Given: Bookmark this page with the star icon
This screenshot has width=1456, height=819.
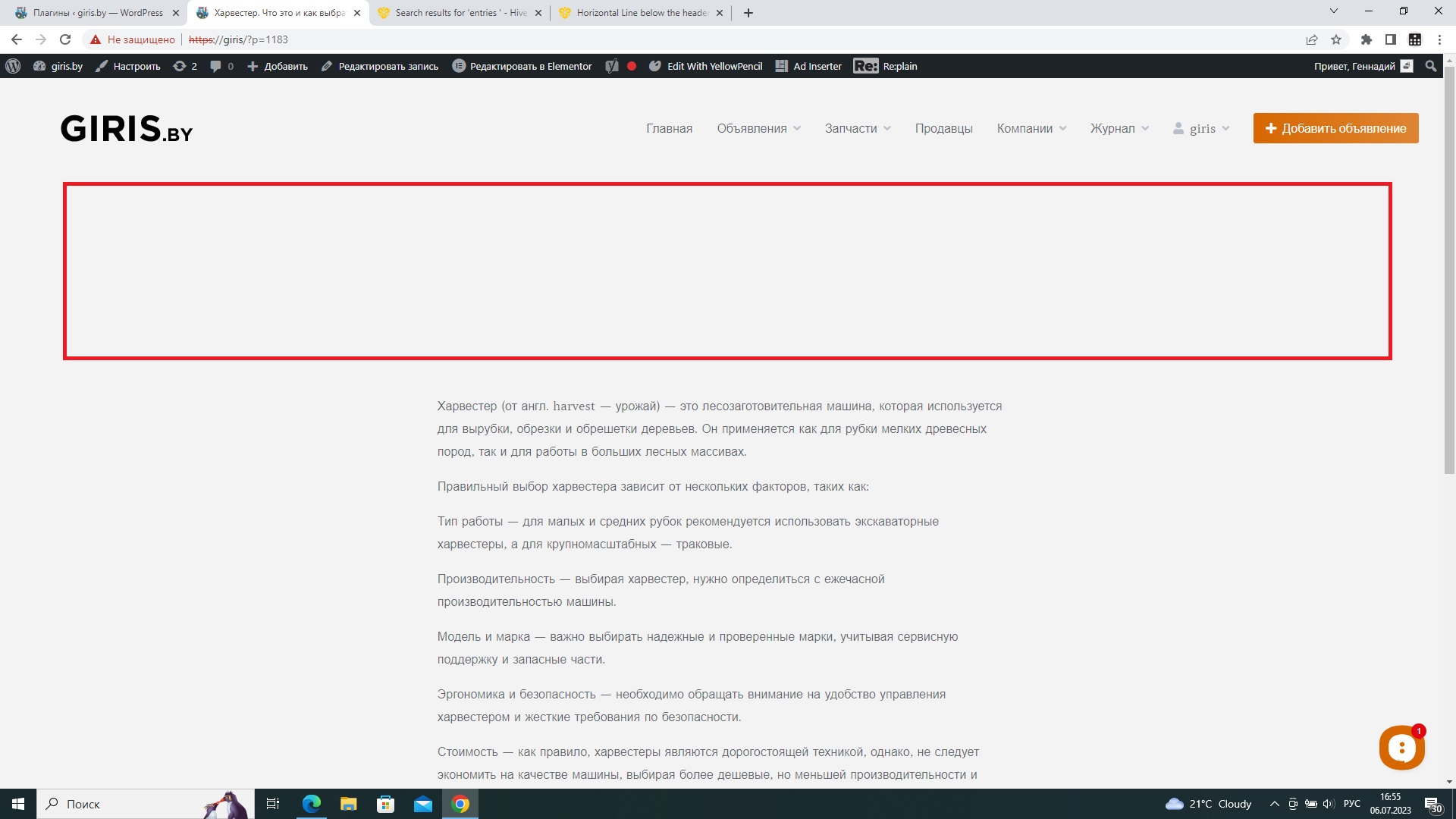Looking at the screenshot, I should coord(1336,39).
